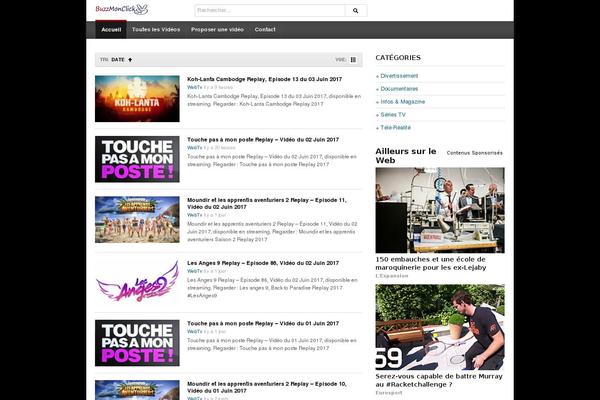
Task: Click the magnifier search button
Action: (356, 11)
